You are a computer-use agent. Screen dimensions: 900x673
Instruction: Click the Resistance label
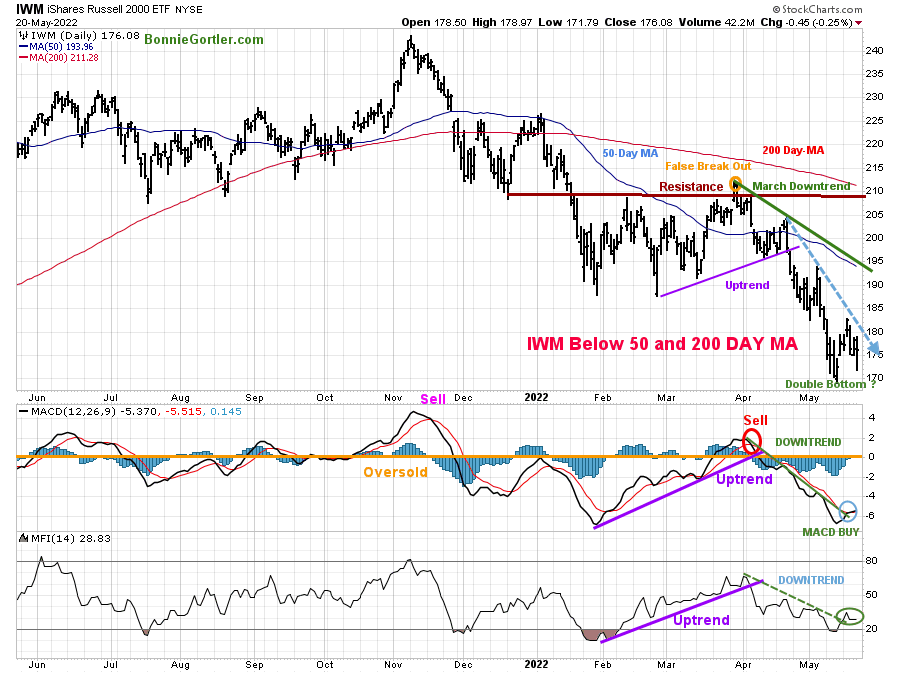coord(691,186)
